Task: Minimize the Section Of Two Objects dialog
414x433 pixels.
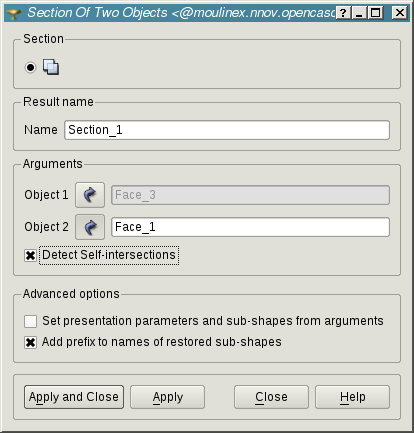Action: (x=359, y=13)
